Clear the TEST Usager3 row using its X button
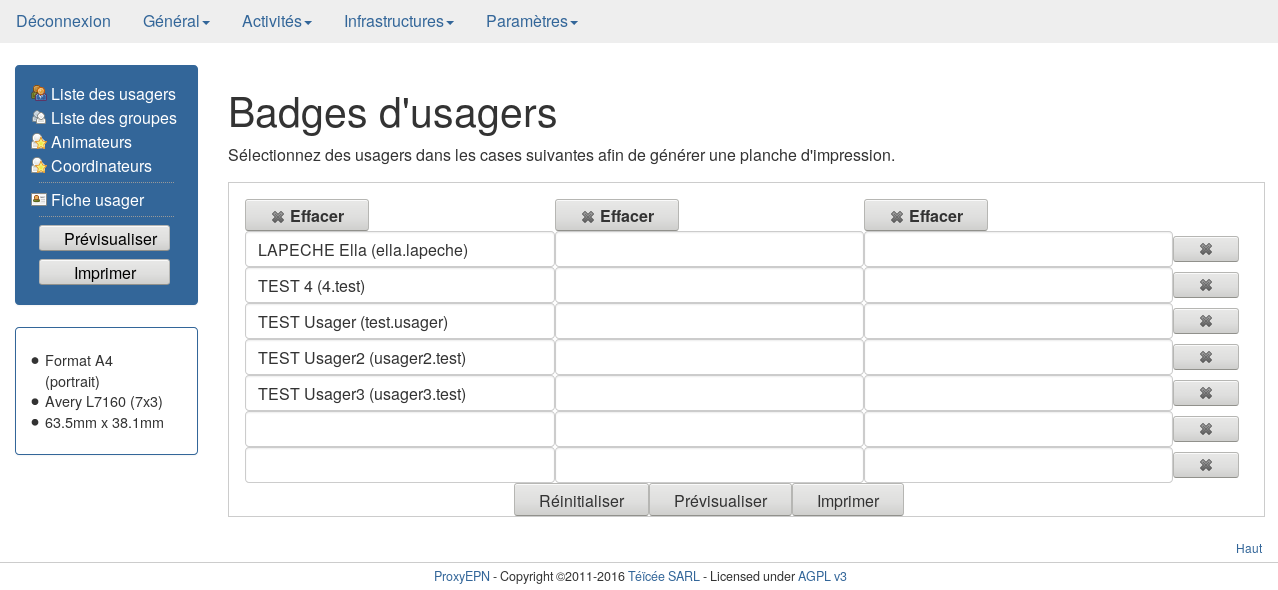Image resolution: width=1278 pixels, height=590 pixels. point(1205,393)
